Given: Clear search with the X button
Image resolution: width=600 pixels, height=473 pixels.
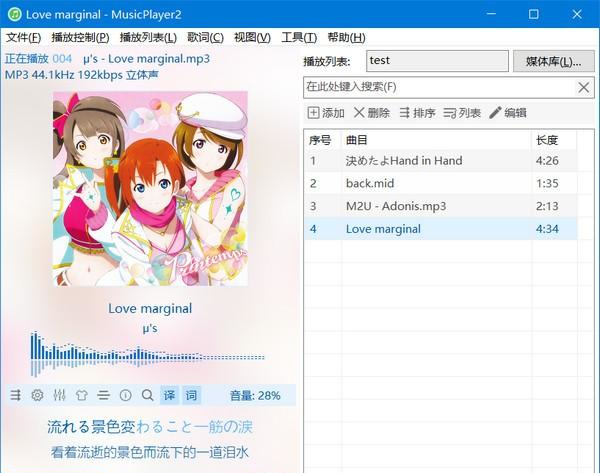Looking at the screenshot, I should pyautogui.click(x=584, y=87).
